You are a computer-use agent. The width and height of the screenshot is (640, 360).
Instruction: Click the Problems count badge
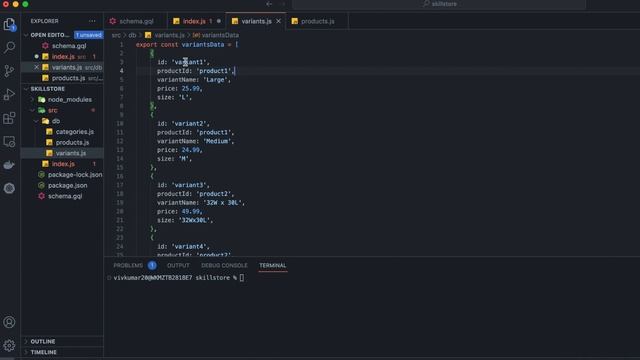tap(152, 265)
